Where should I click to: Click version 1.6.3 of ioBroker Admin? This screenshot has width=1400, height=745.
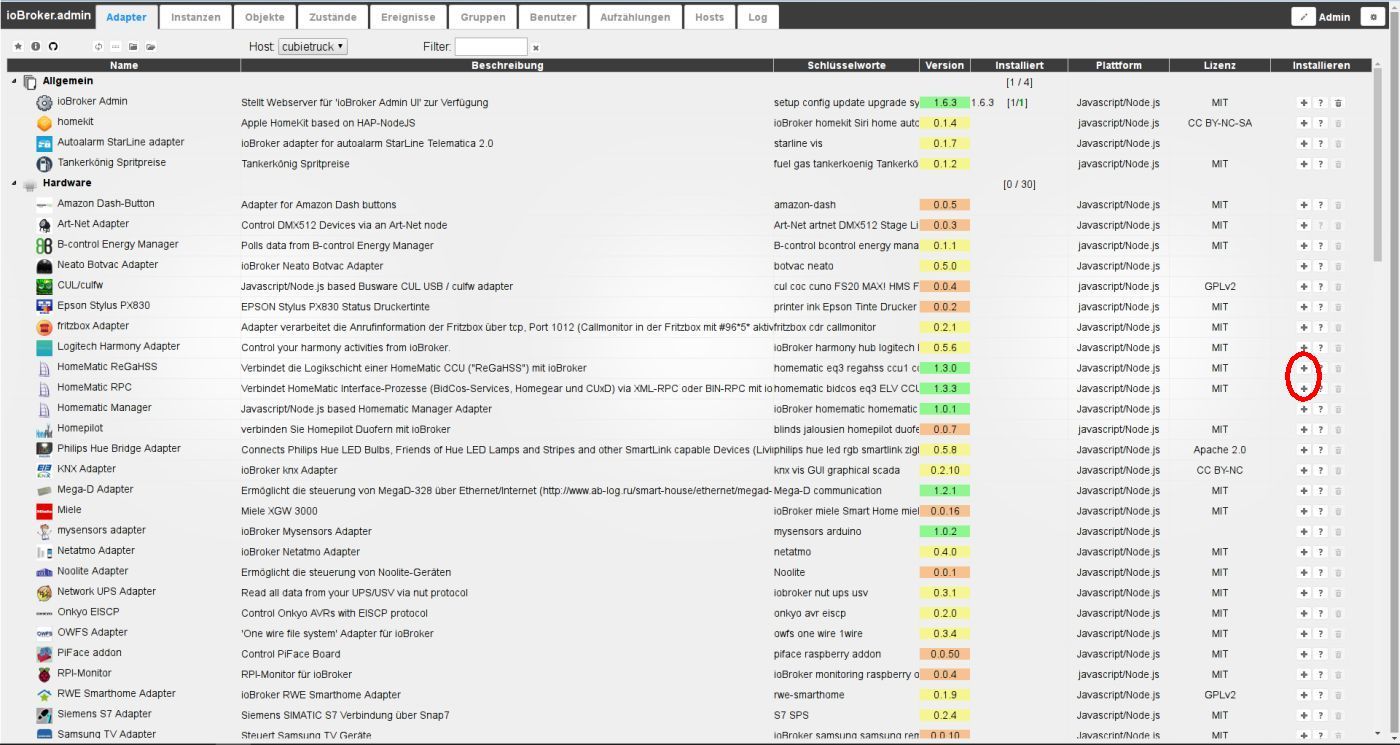[945, 103]
